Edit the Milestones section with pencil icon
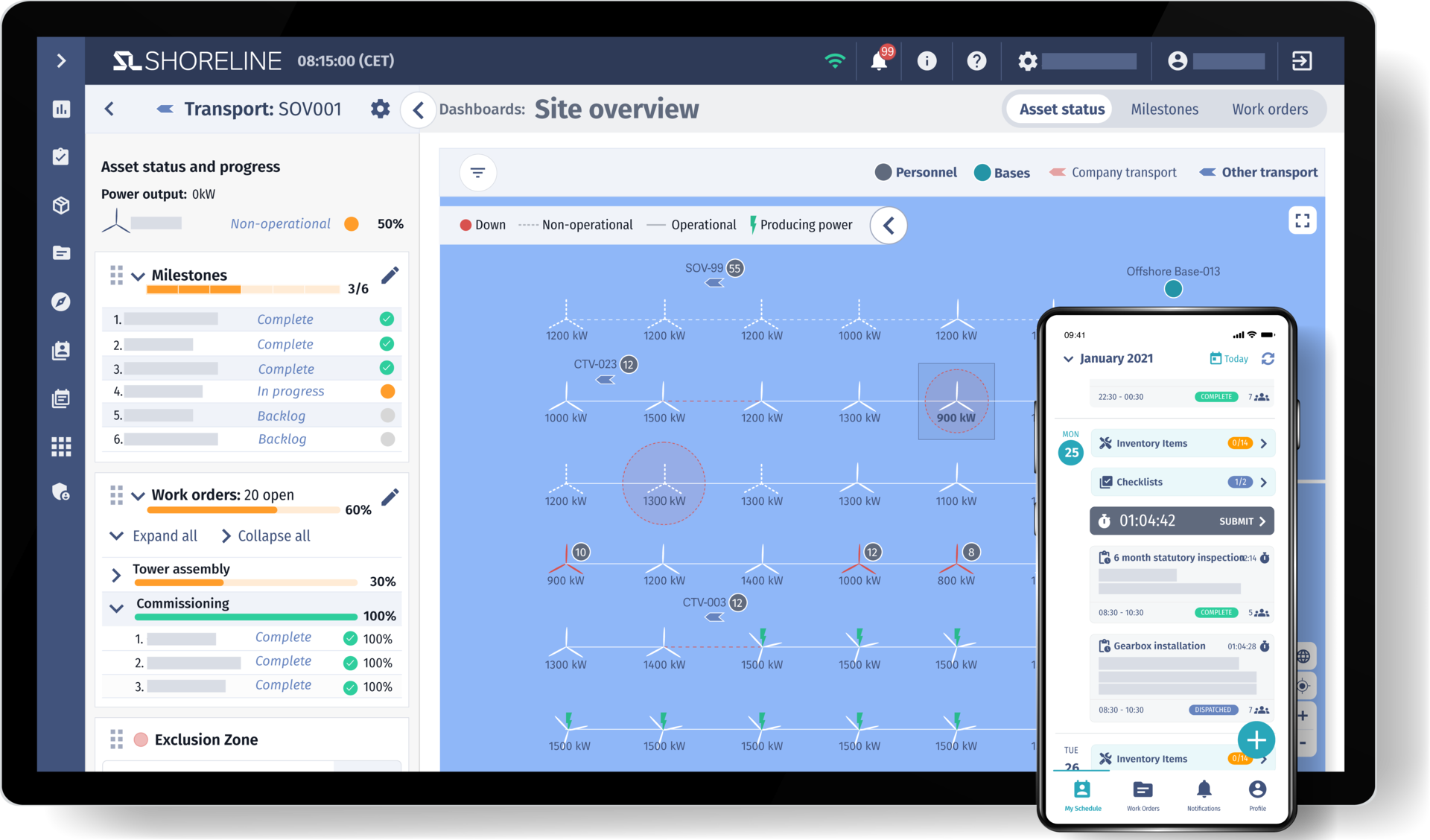 (x=390, y=276)
